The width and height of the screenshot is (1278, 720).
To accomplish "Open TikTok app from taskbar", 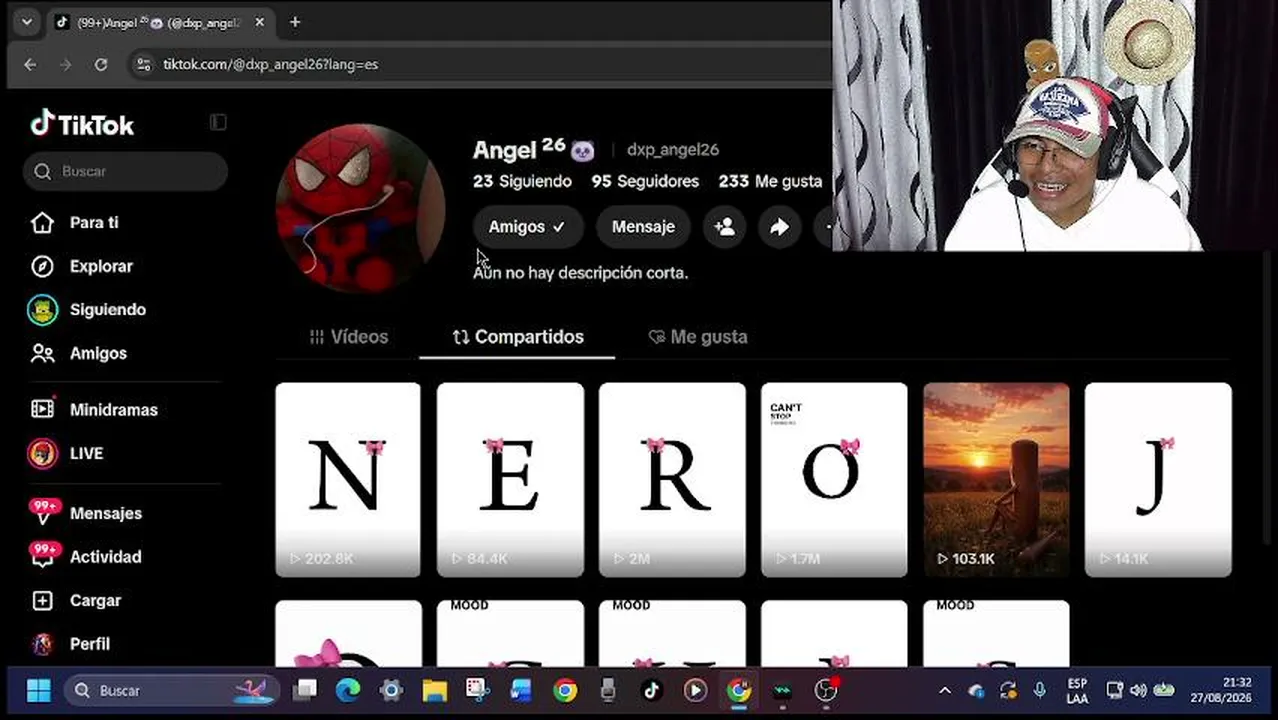I will (x=651, y=690).
